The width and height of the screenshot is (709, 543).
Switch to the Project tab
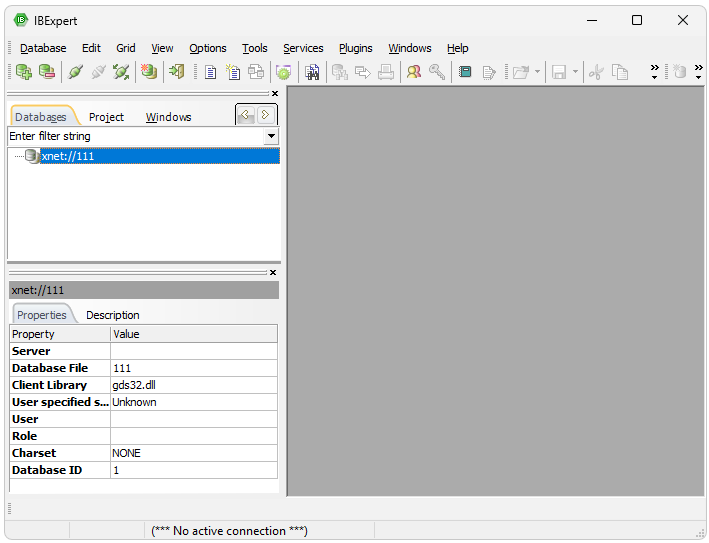[x=106, y=117]
